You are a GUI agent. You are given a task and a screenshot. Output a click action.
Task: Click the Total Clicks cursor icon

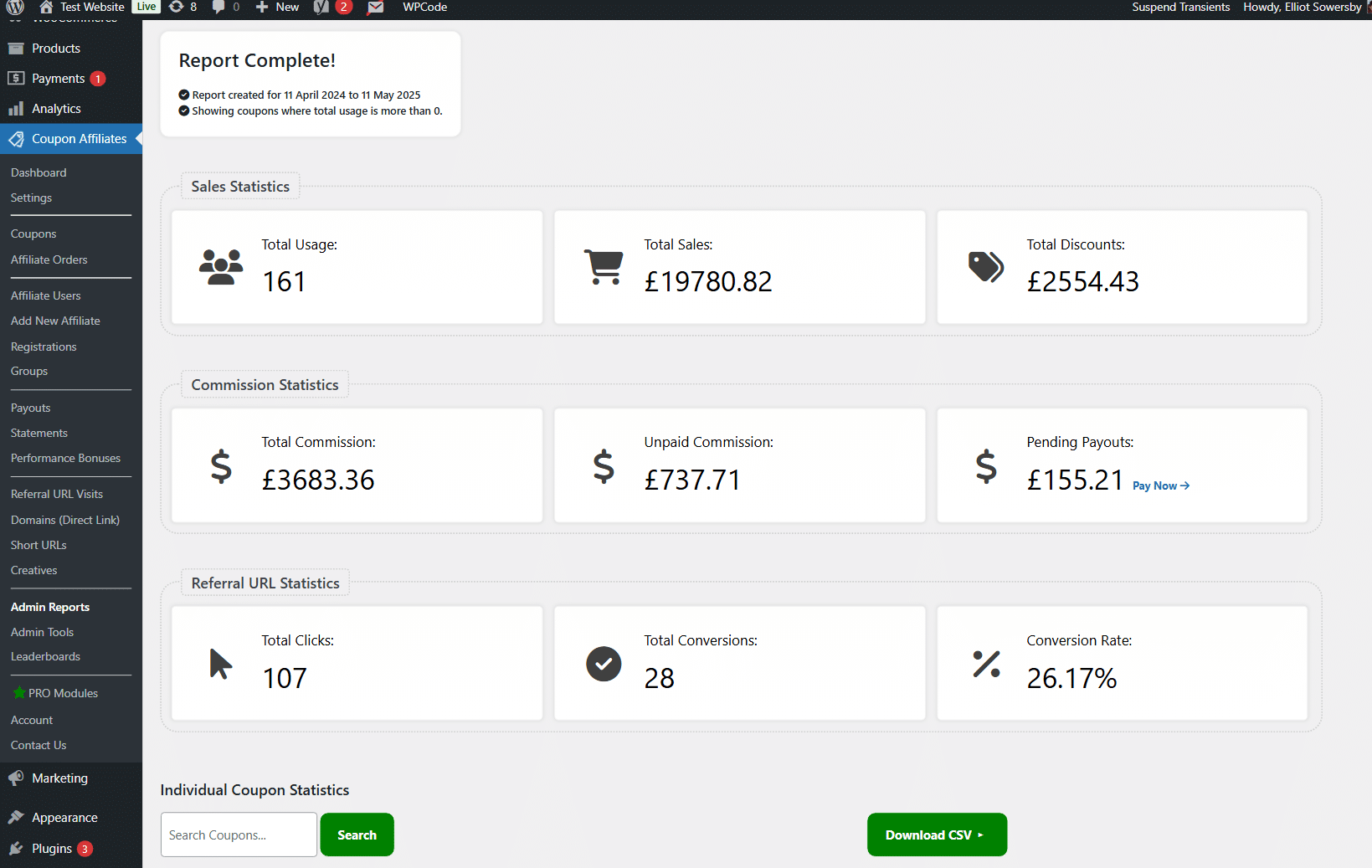(x=220, y=664)
